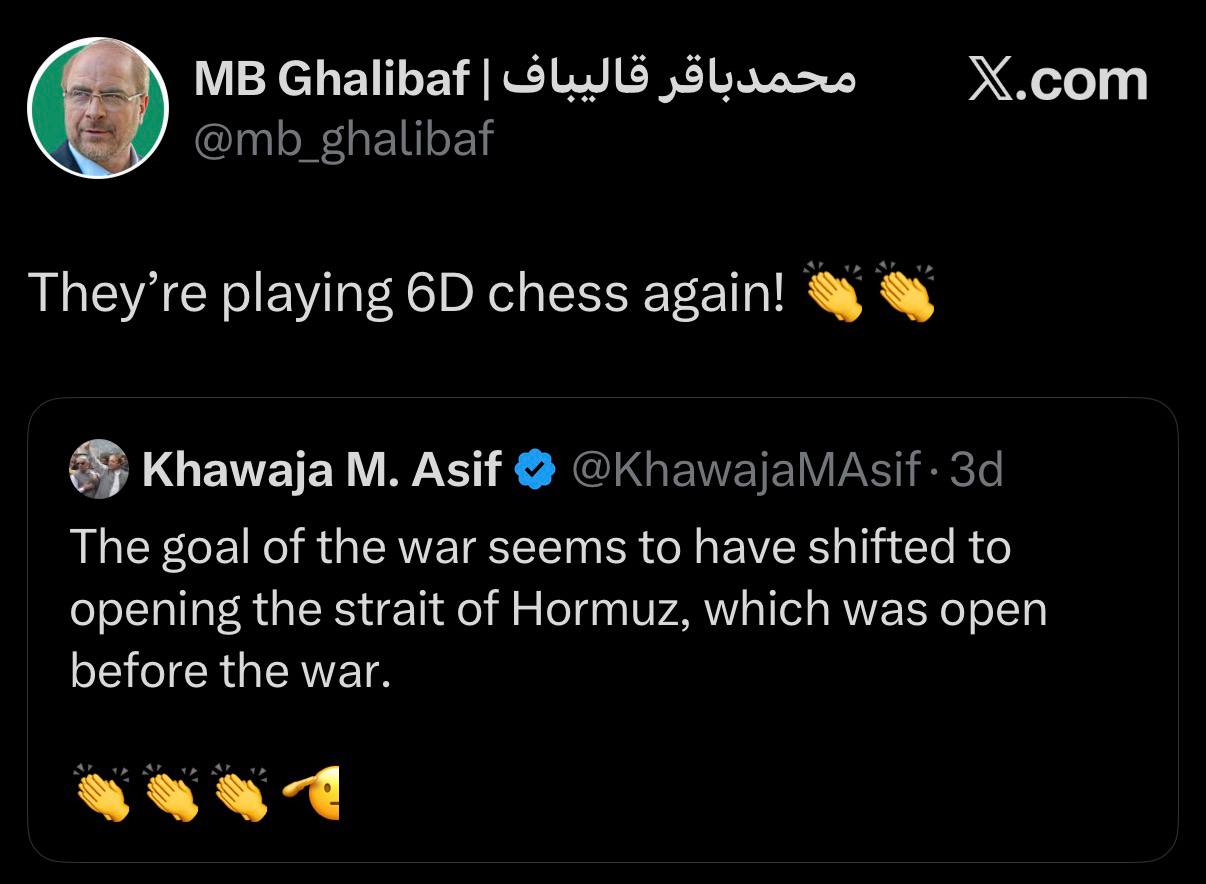This screenshot has width=1206, height=884.
Task: Open the @KhawajaMAsif handle link
Action: (x=745, y=469)
